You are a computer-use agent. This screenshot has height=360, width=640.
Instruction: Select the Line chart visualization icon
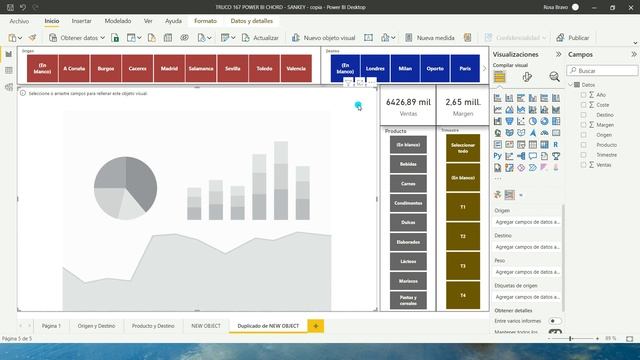[x=498, y=110]
